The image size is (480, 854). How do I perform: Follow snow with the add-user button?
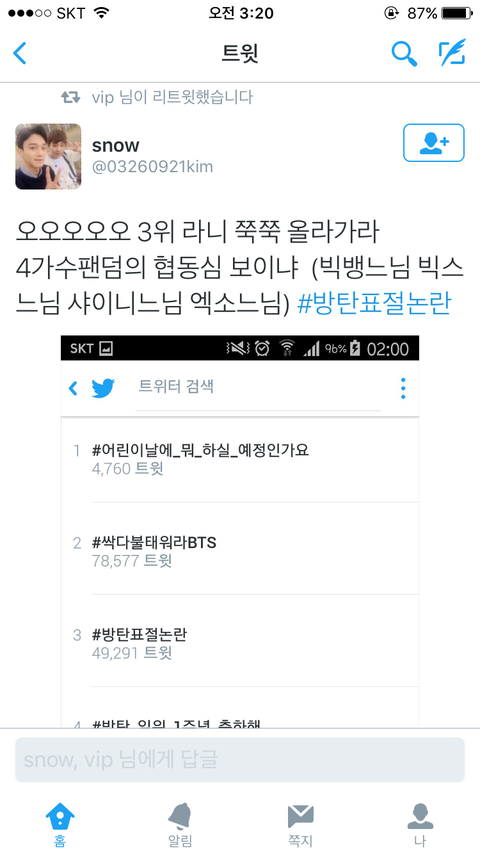click(434, 143)
